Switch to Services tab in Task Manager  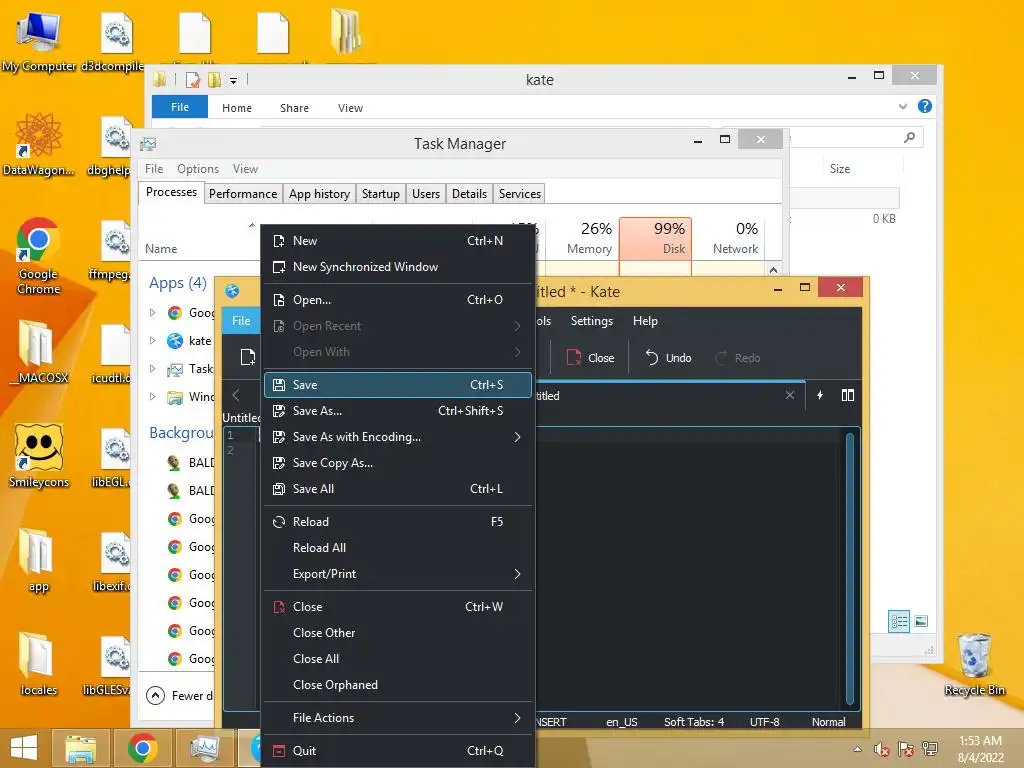click(520, 194)
